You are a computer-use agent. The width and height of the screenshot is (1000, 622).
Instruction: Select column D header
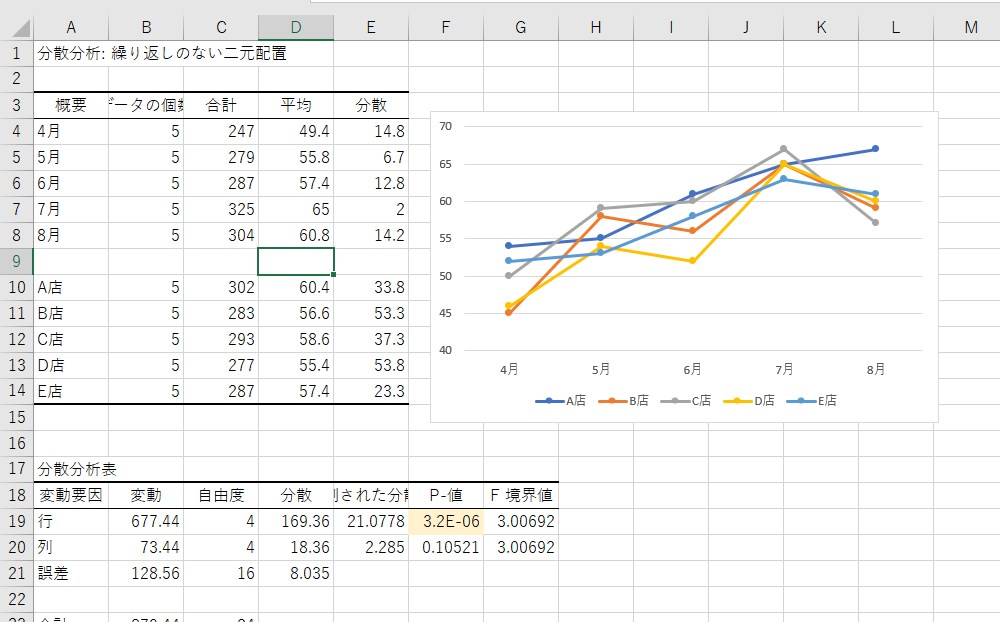(296, 27)
